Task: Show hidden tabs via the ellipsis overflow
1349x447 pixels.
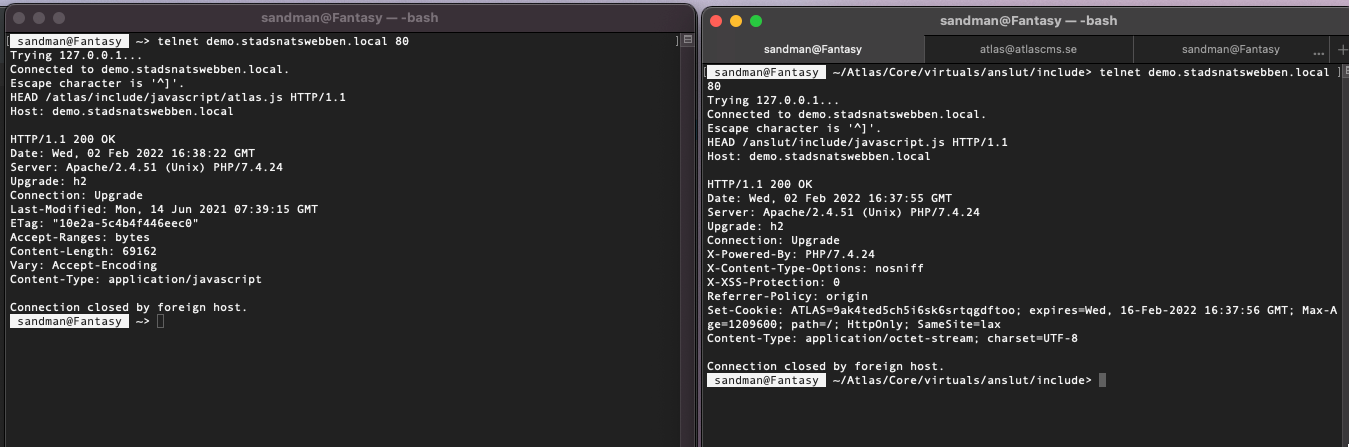Action: pos(1318,49)
